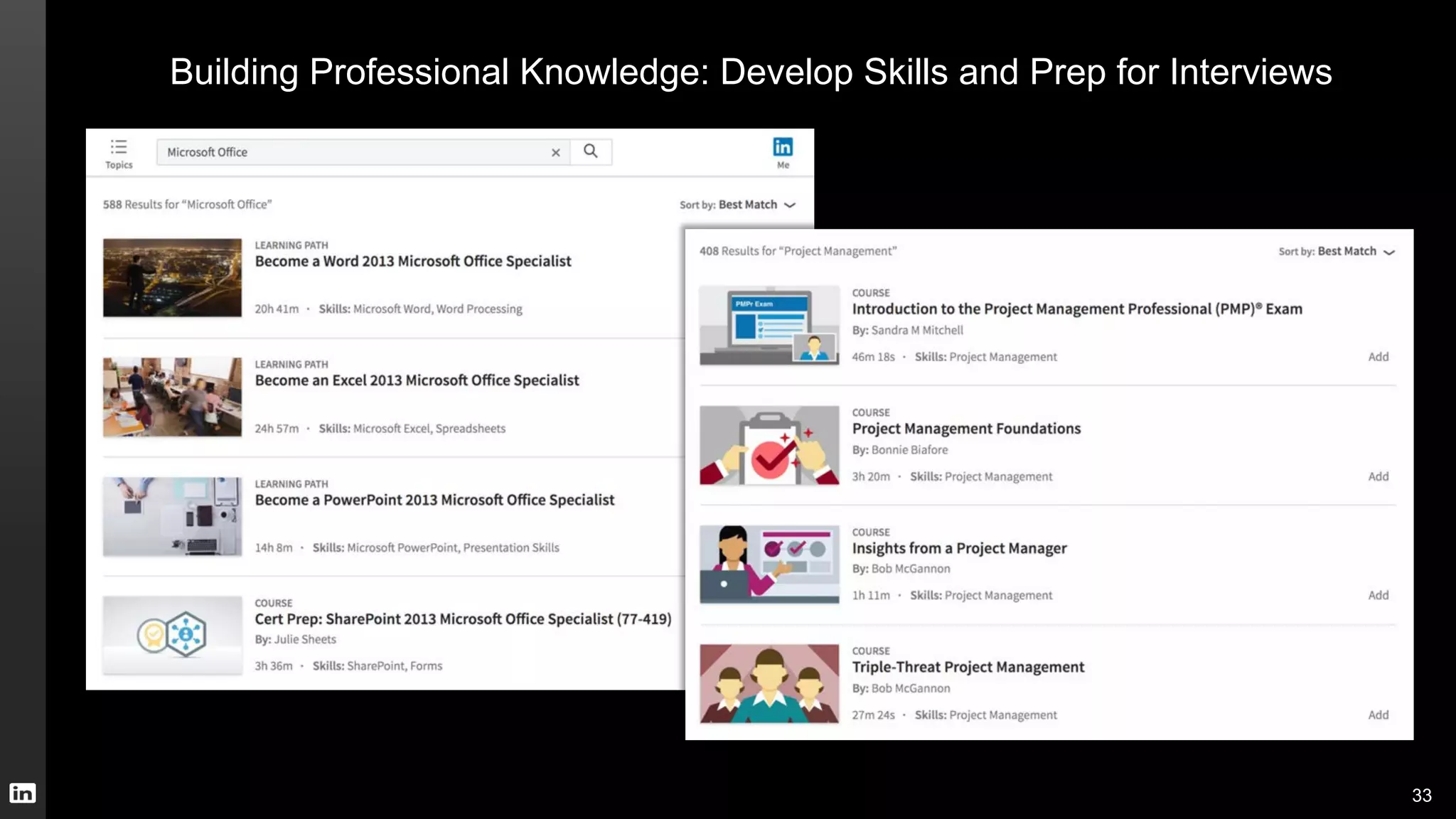Click the 27m 24s duration text

(873, 715)
